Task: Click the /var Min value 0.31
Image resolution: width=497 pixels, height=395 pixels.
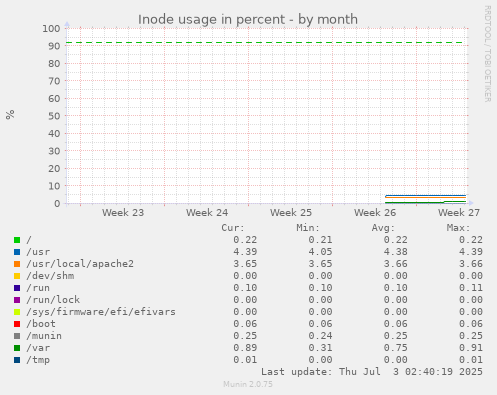Action: pyautogui.click(x=320, y=348)
